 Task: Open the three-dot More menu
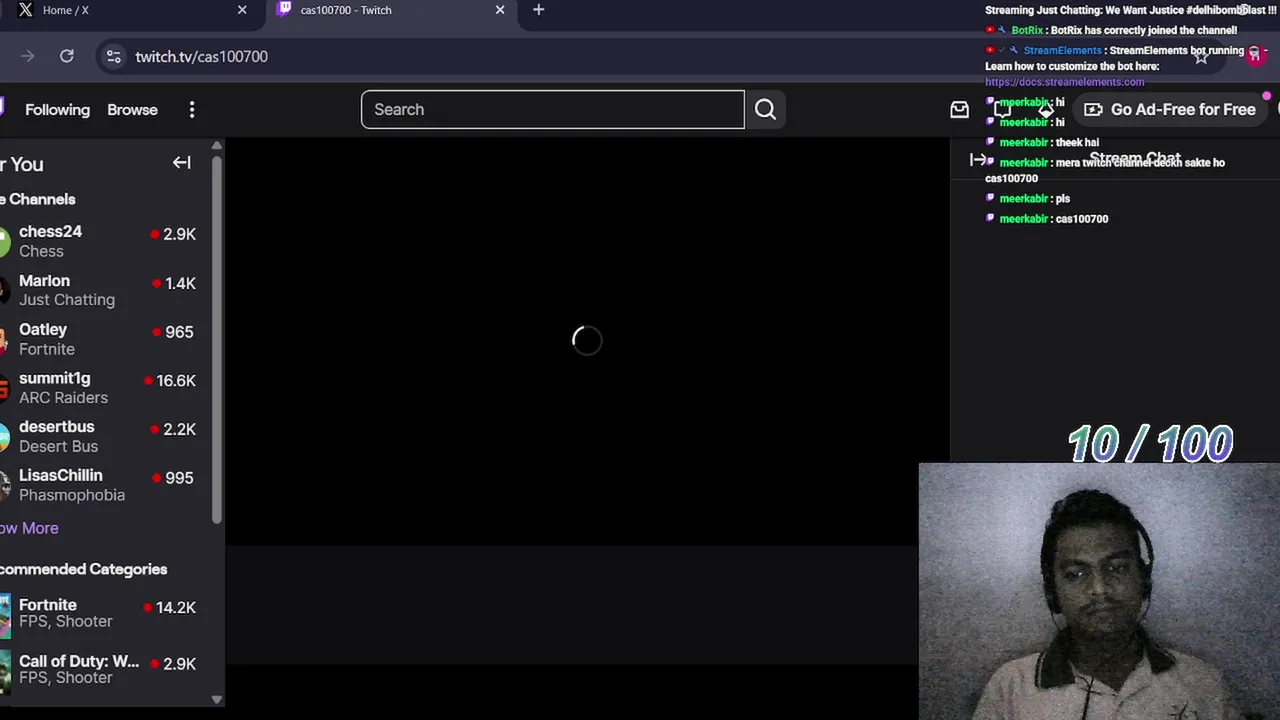click(x=192, y=110)
